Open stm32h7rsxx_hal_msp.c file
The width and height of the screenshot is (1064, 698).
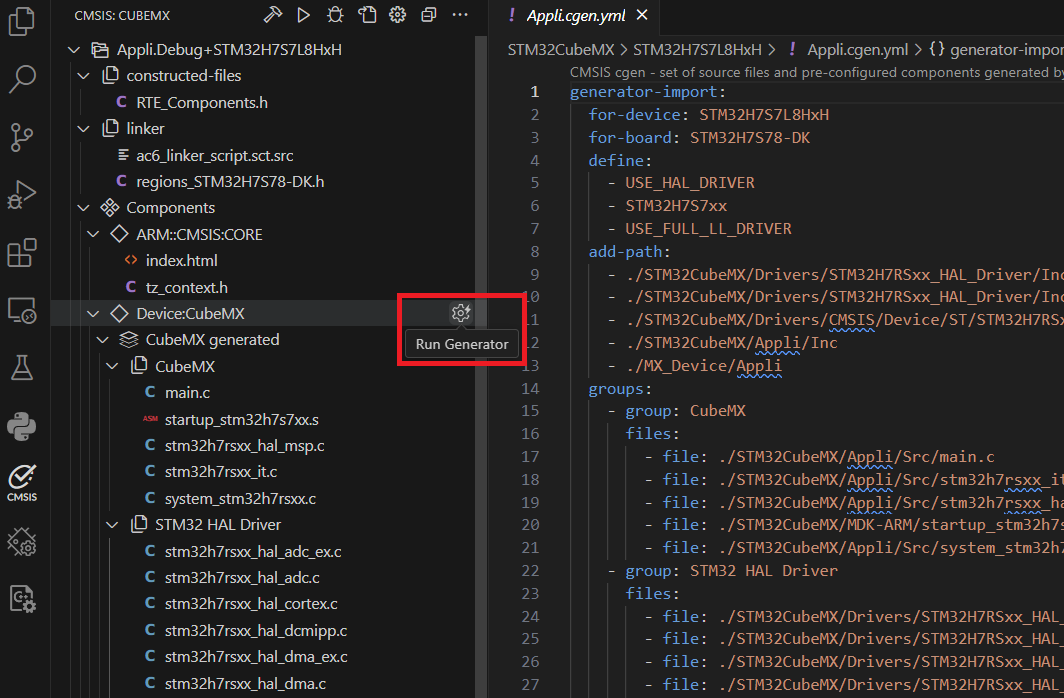tap(244, 446)
